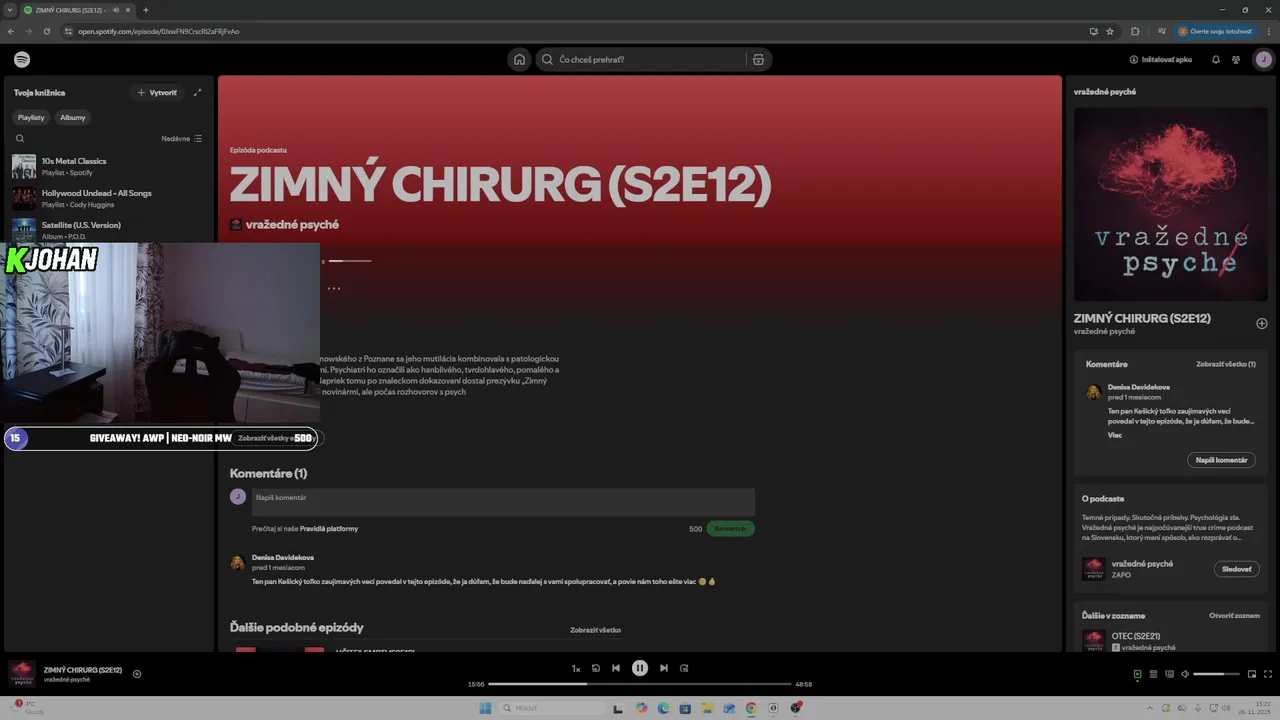1280x720 pixels.
Task: Open File Explorer from the taskbar
Action: 707,708
